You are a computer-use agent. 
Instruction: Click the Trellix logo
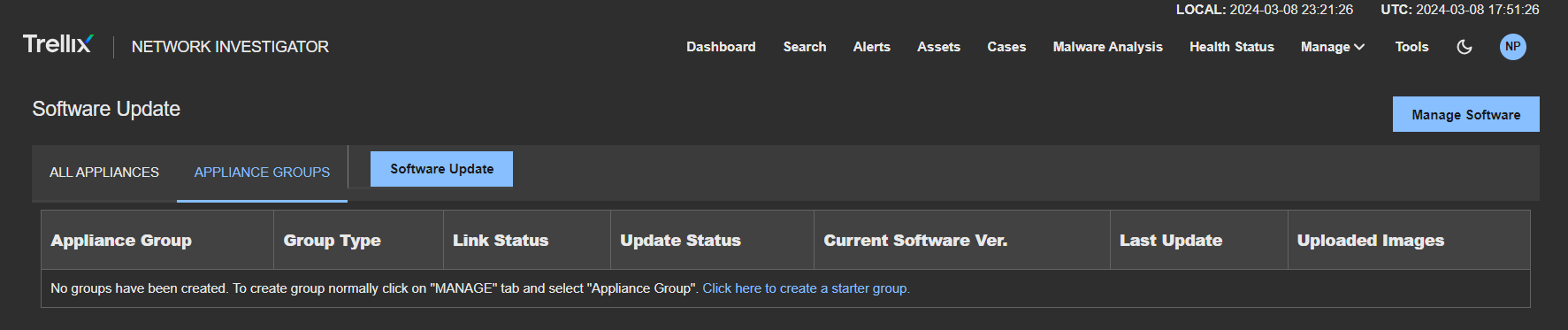(x=57, y=44)
